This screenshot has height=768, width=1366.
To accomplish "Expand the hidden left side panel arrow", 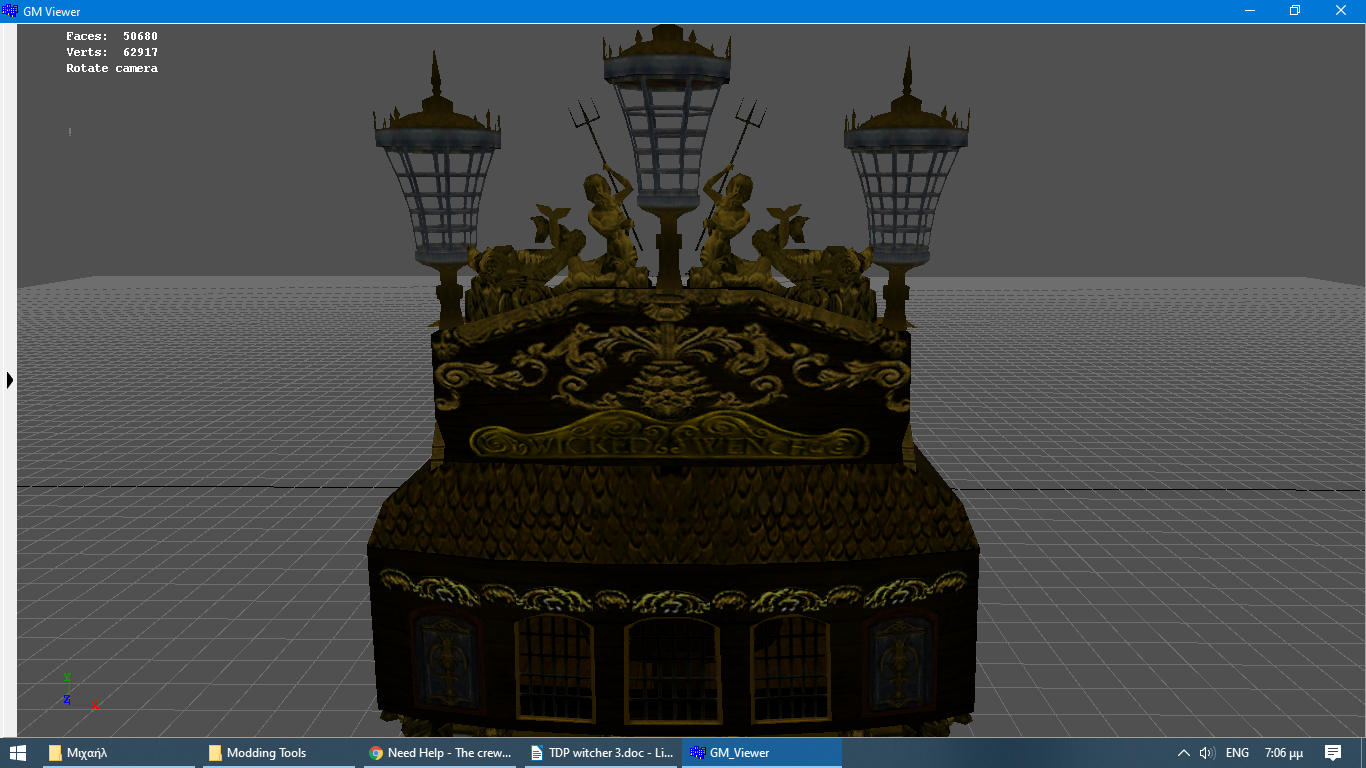I will coord(10,380).
